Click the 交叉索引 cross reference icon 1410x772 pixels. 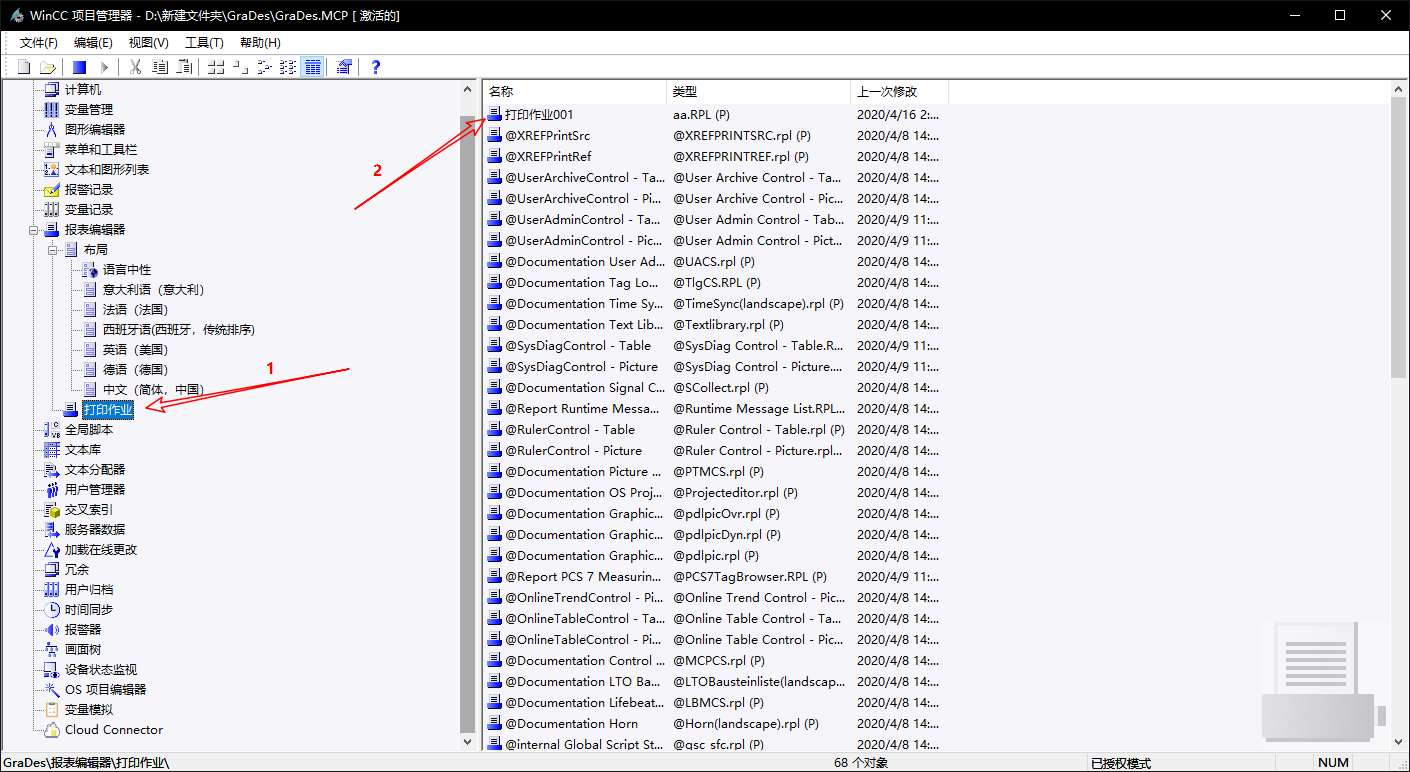[x=52, y=510]
